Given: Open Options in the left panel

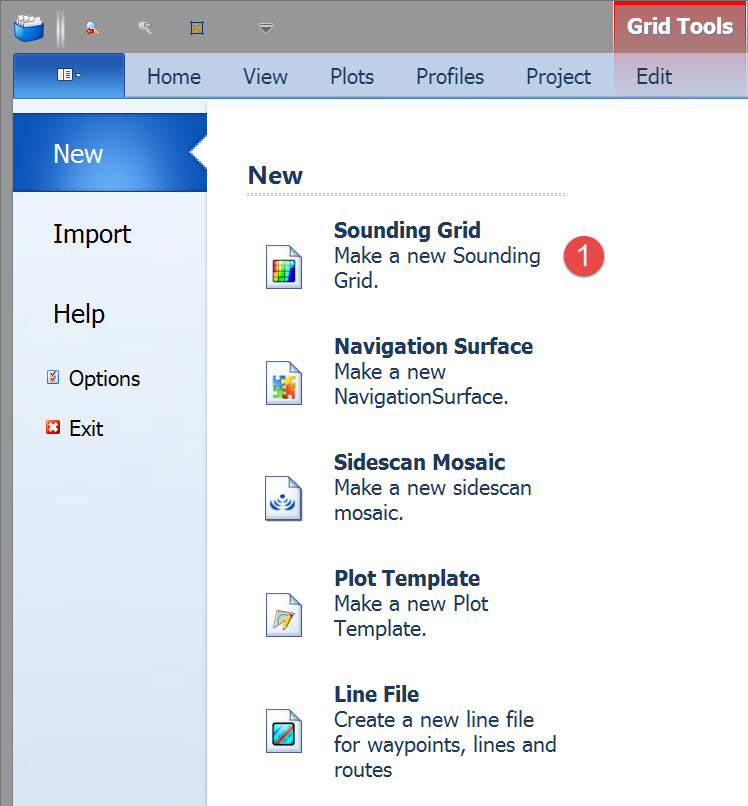Looking at the screenshot, I should click(103, 378).
